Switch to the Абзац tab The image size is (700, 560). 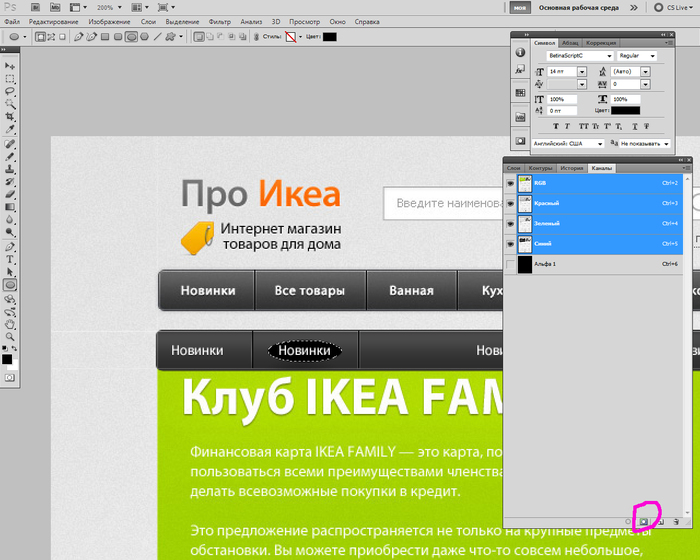pyautogui.click(x=570, y=43)
